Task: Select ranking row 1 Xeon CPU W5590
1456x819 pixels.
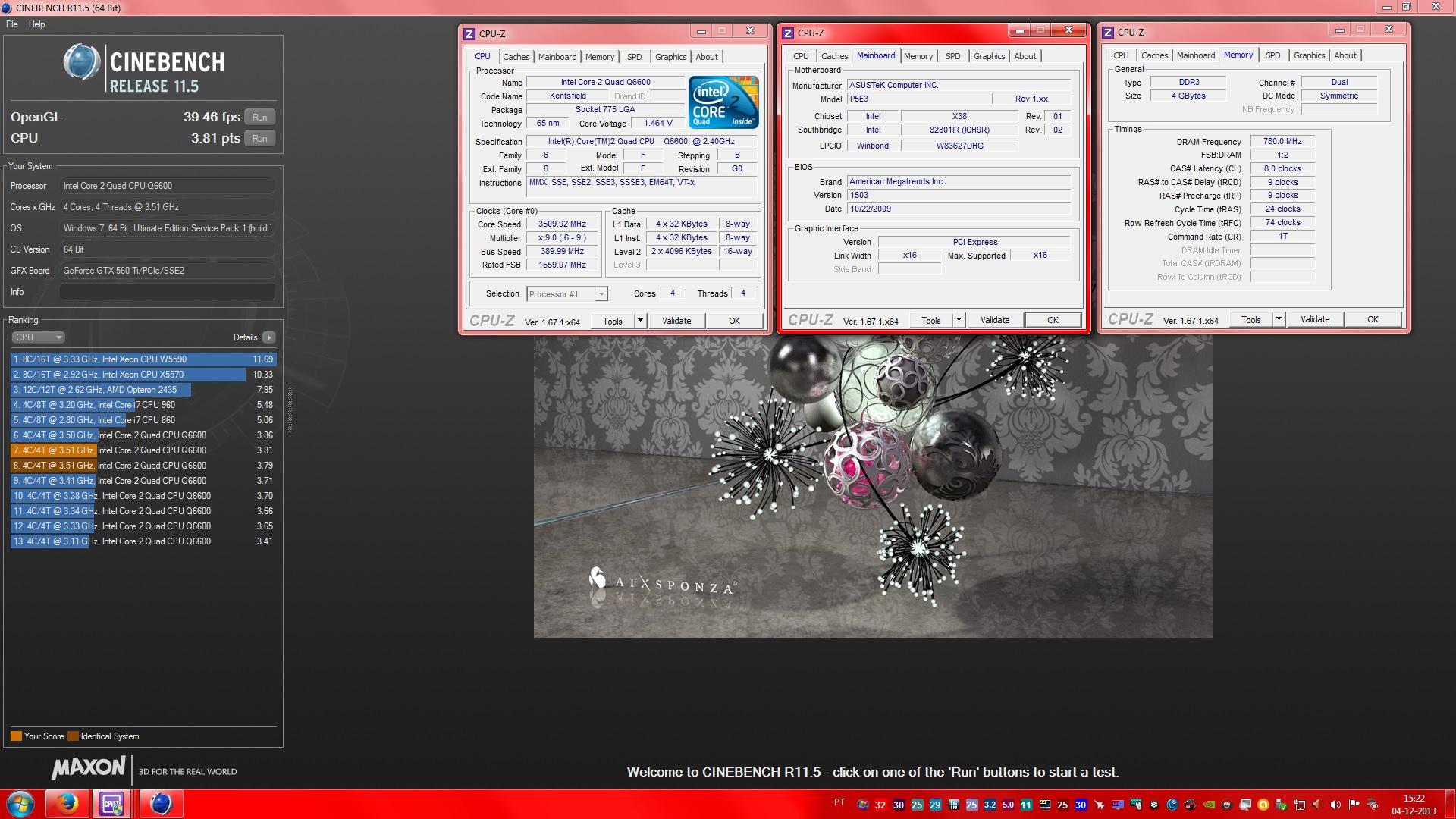Action: click(x=143, y=359)
